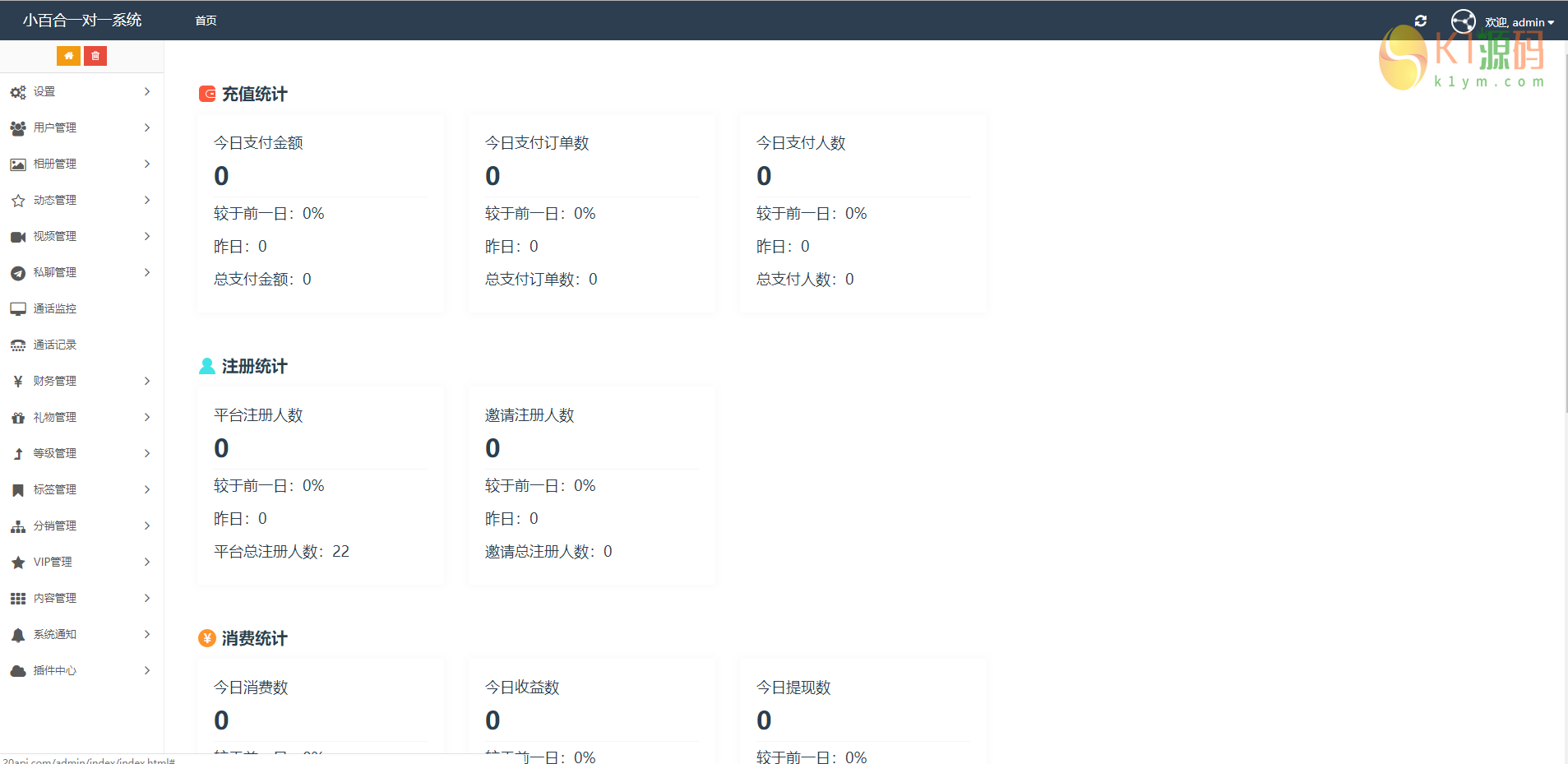
Task: Click the telephone icon beside 通话记录
Action: [x=18, y=345]
